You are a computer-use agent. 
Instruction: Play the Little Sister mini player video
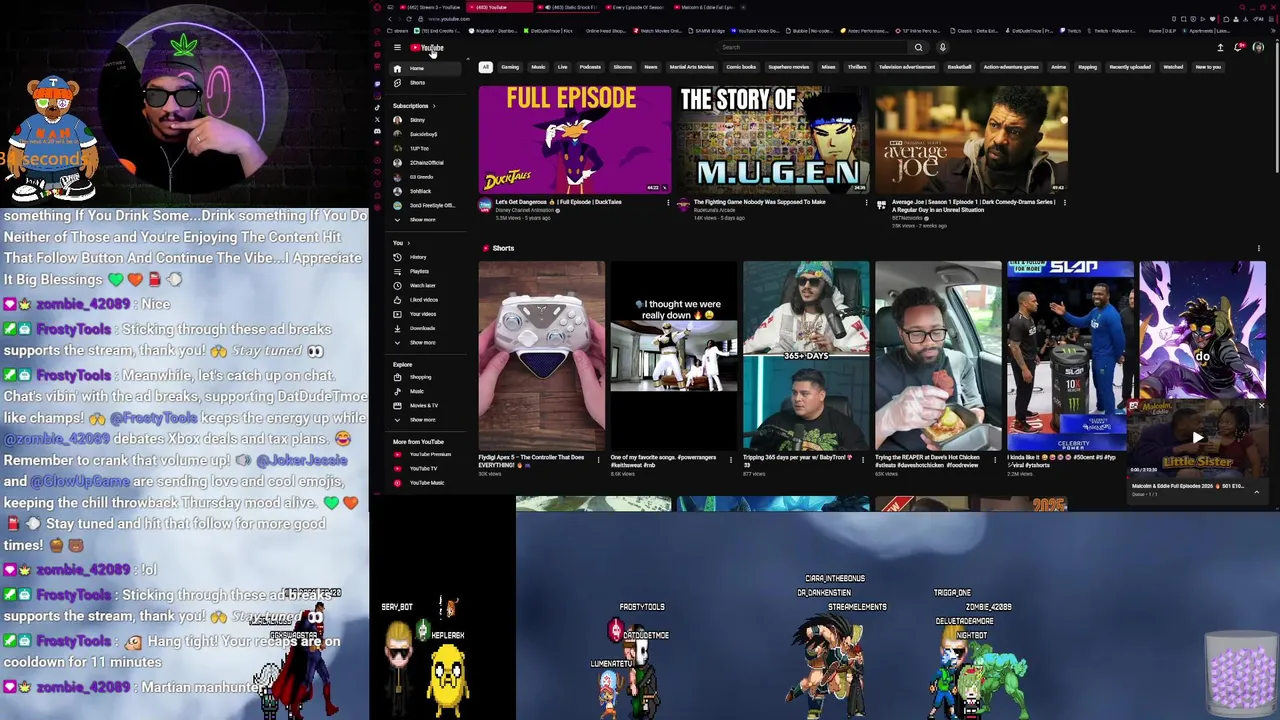click(x=1198, y=438)
